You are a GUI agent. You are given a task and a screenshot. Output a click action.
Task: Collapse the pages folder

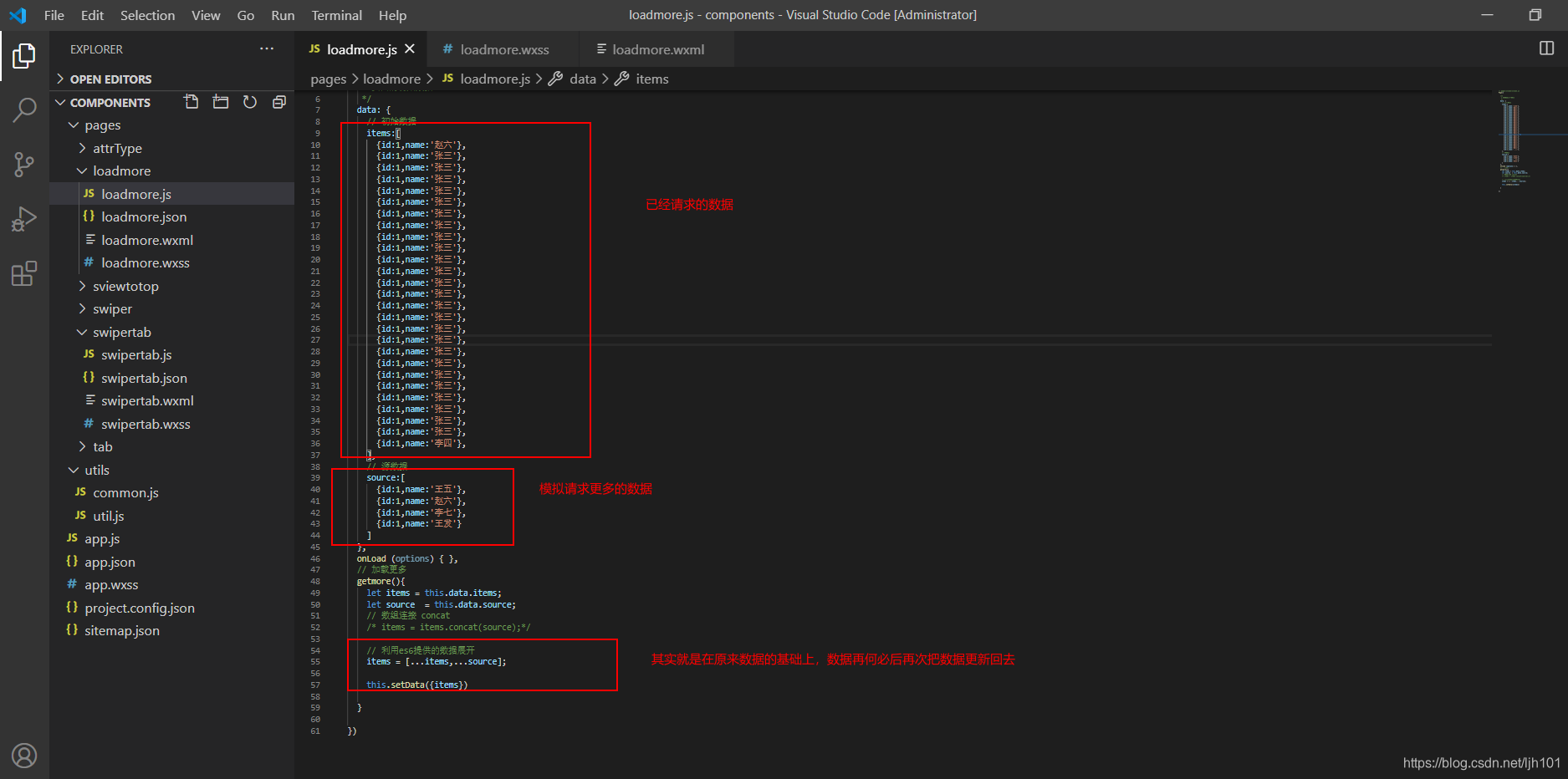[x=171, y=125]
